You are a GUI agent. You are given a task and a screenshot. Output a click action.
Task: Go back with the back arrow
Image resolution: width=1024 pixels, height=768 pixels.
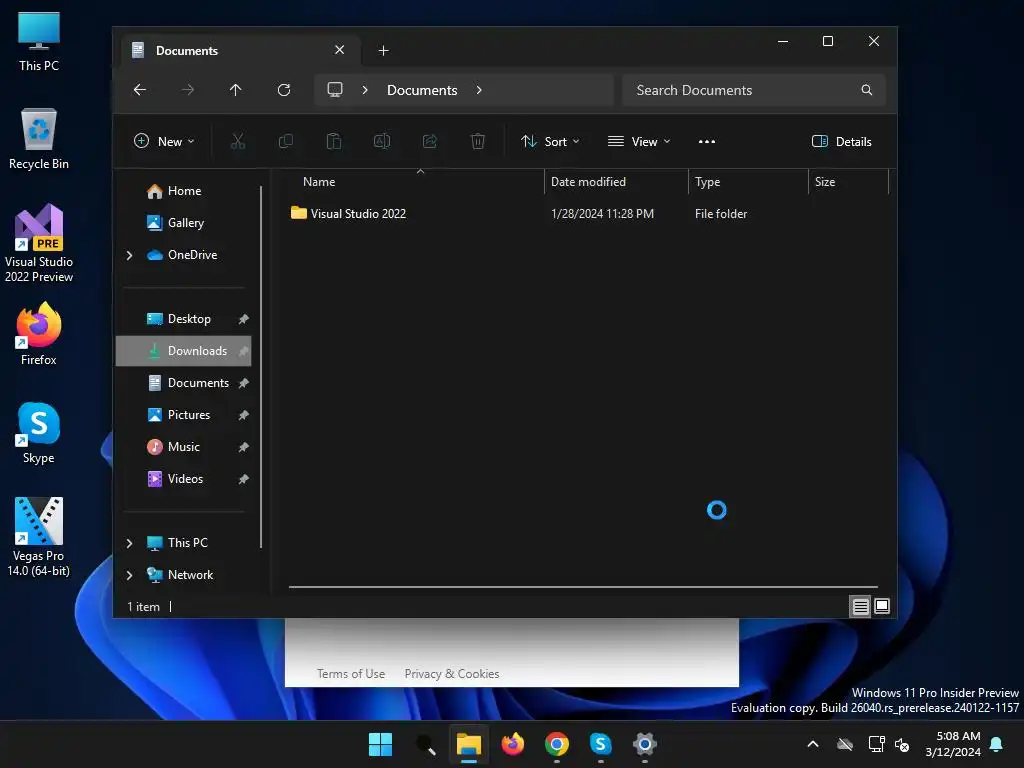click(x=140, y=90)
